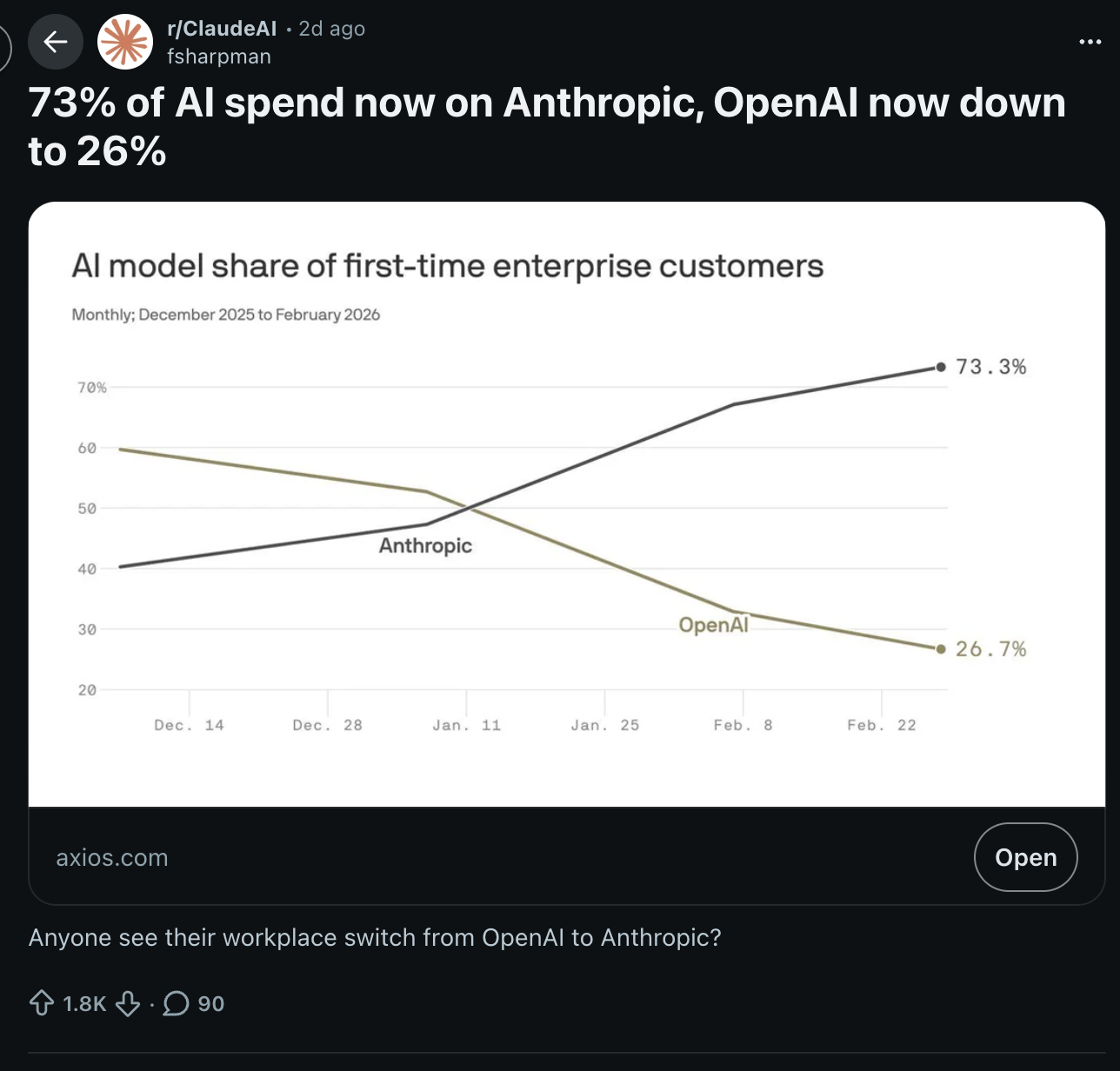Upvote the post
Image resolution: width=1120 pixels, height=1071 pixels.
(42, 1004)
